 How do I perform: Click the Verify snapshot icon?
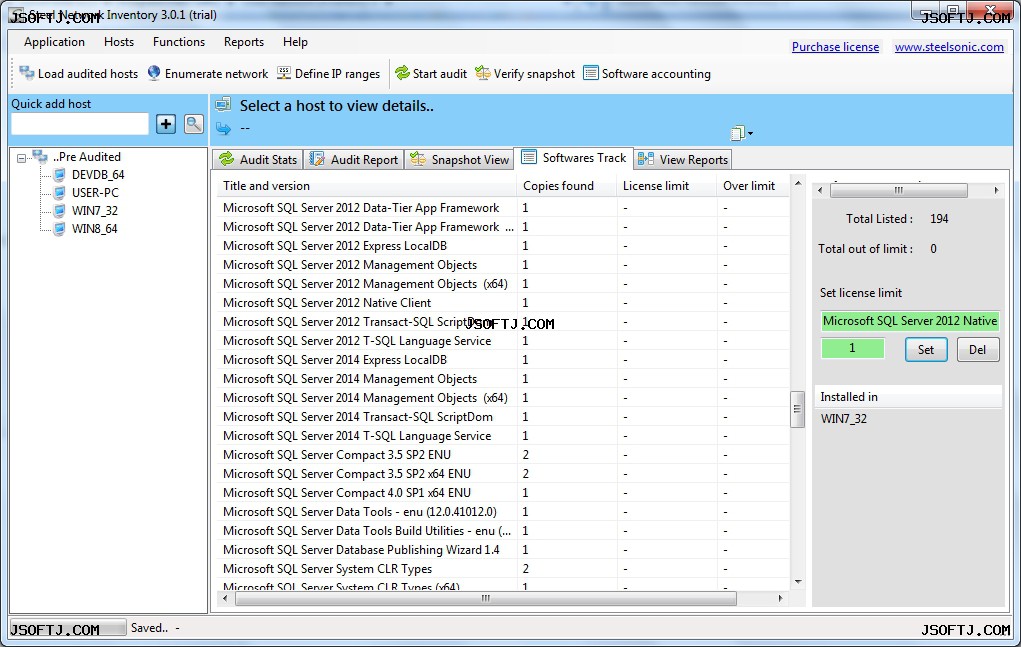[x=483, y=73]
